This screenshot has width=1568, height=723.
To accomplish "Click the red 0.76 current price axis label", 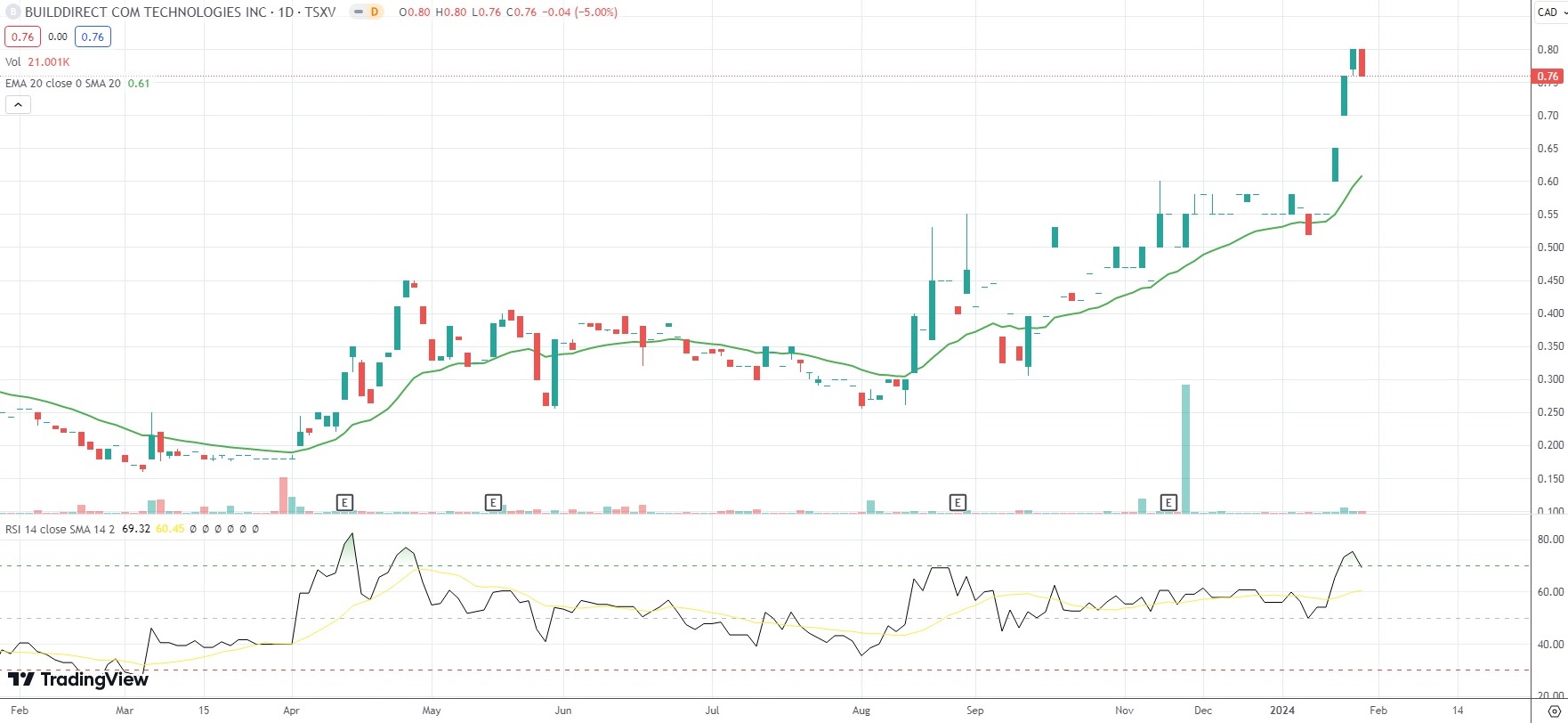I will [1548, 77].
